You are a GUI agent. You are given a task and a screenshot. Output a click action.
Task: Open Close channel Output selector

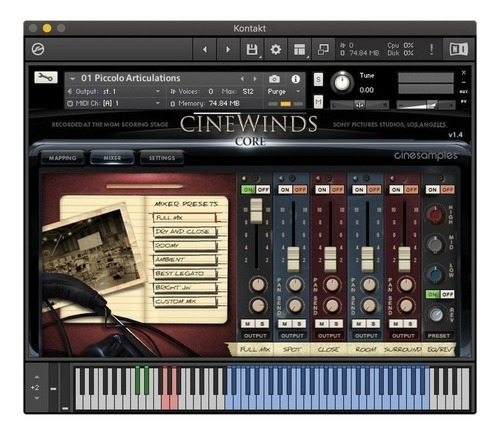(329, 336)
